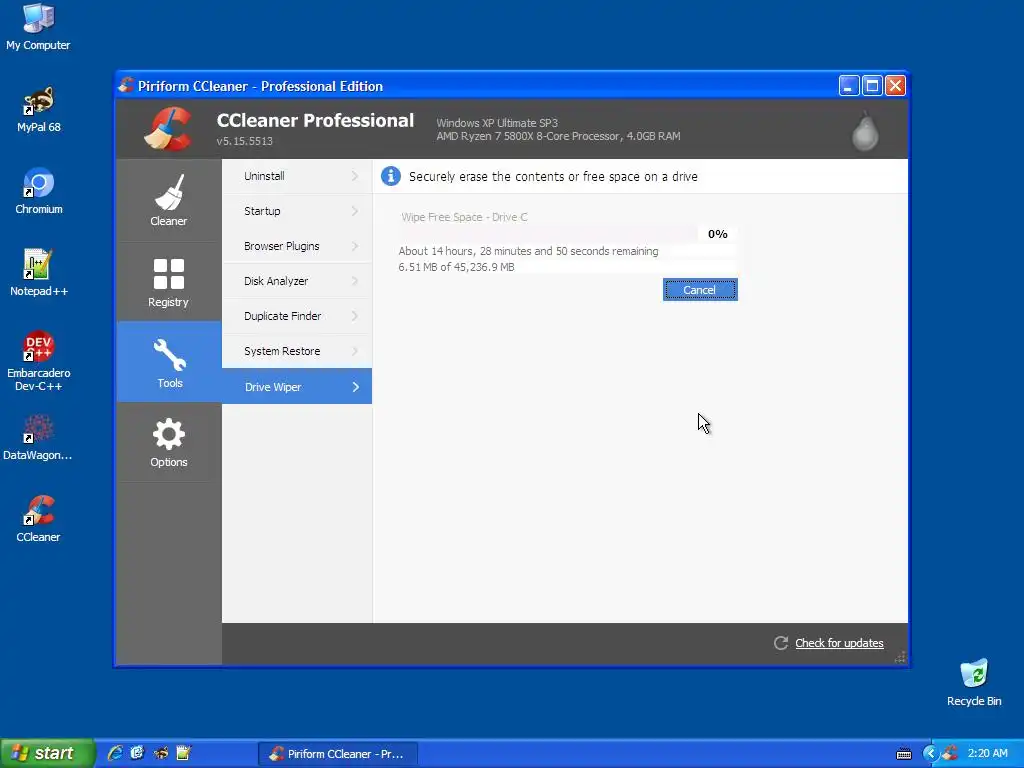
Task: Open the Registry section
Action: click(168, 281)
